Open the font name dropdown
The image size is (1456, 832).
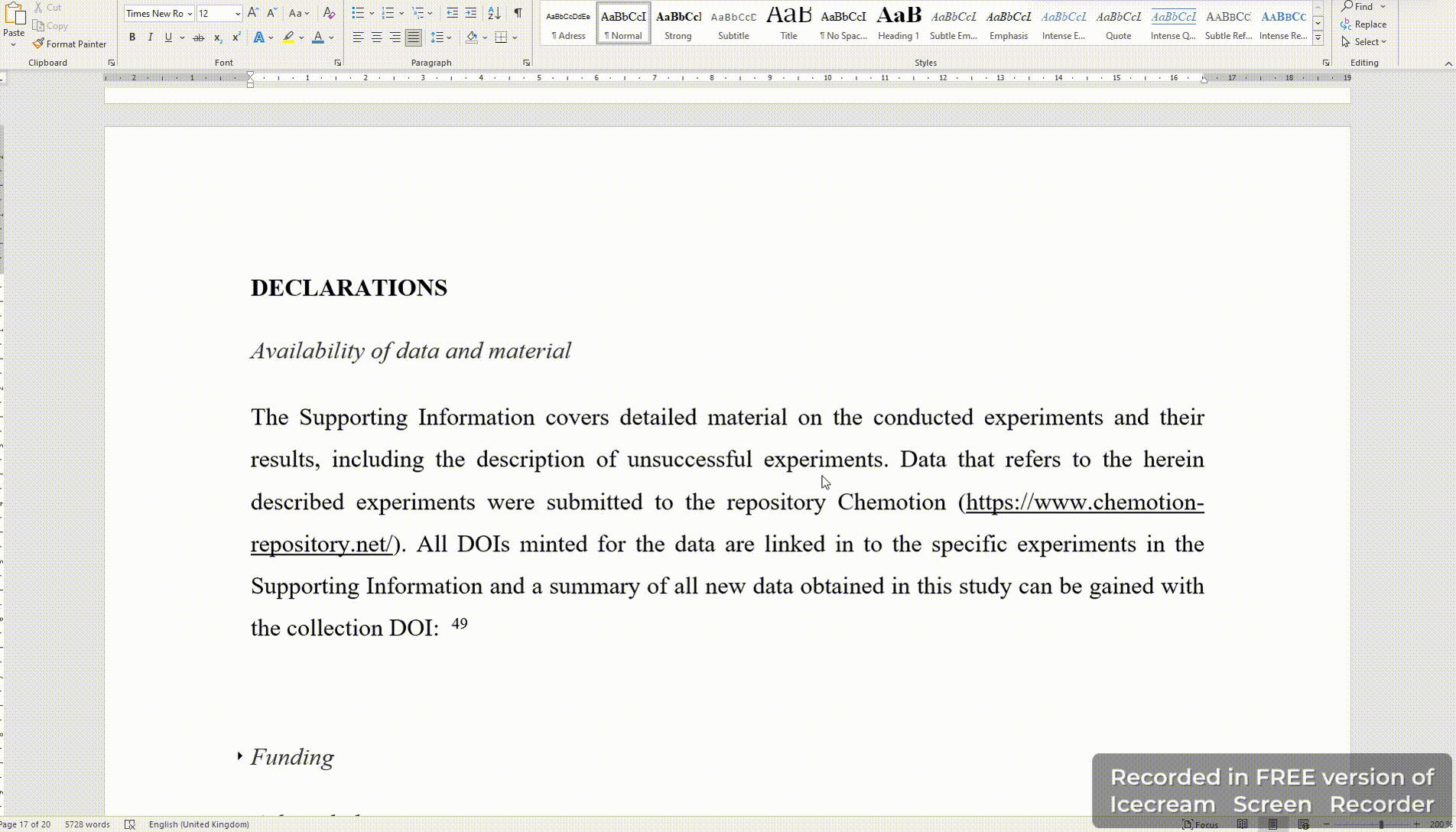click(190, 14)
